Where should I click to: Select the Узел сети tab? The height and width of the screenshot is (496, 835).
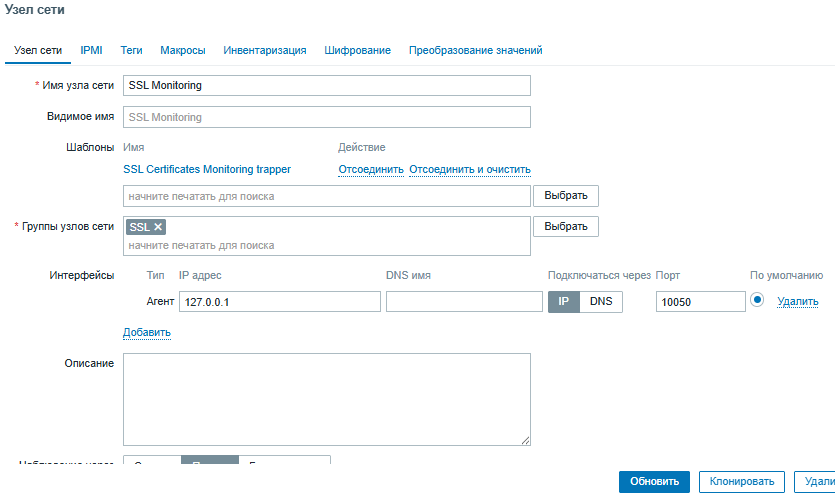pyautogui.click(x=38, y=50)
